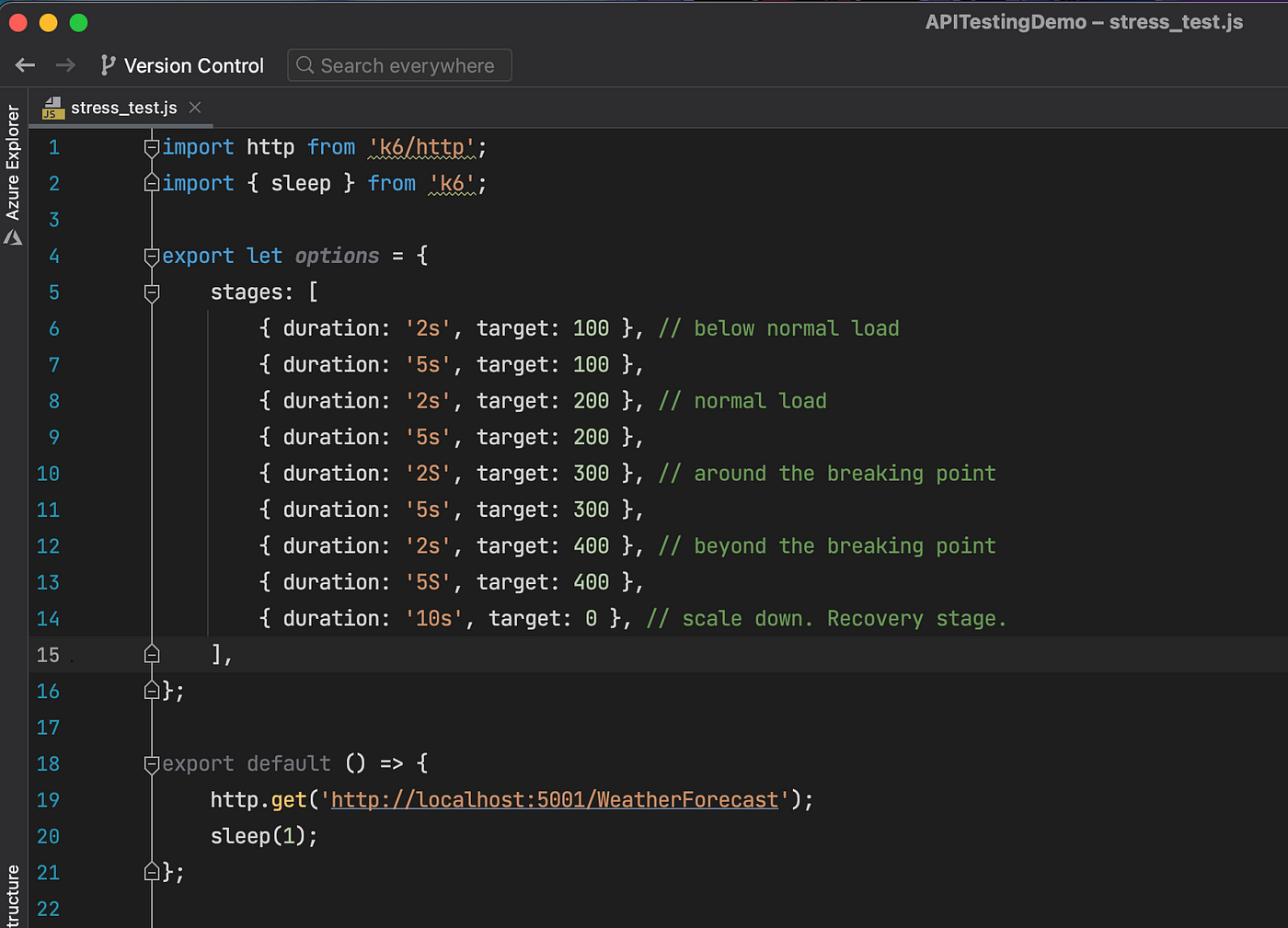Click the 'scale down. Recovery stage.' comment

[827, 619]
